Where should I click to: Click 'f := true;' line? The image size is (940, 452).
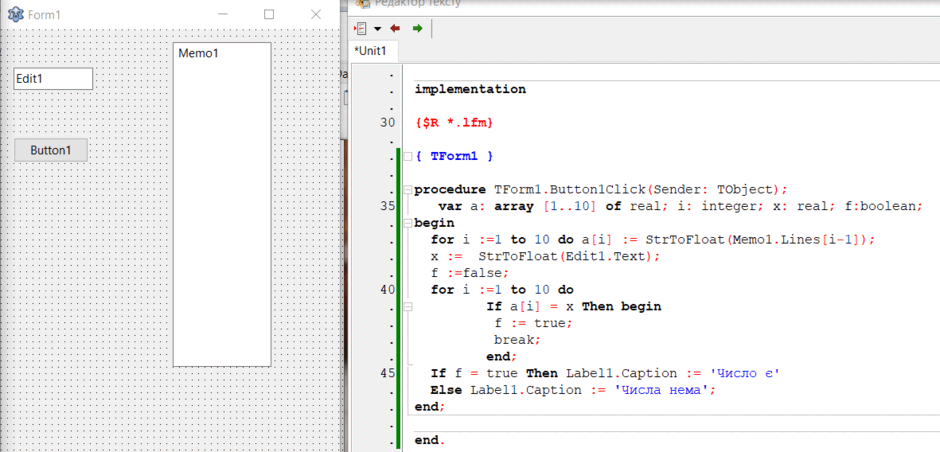click(x=534, y=323)
